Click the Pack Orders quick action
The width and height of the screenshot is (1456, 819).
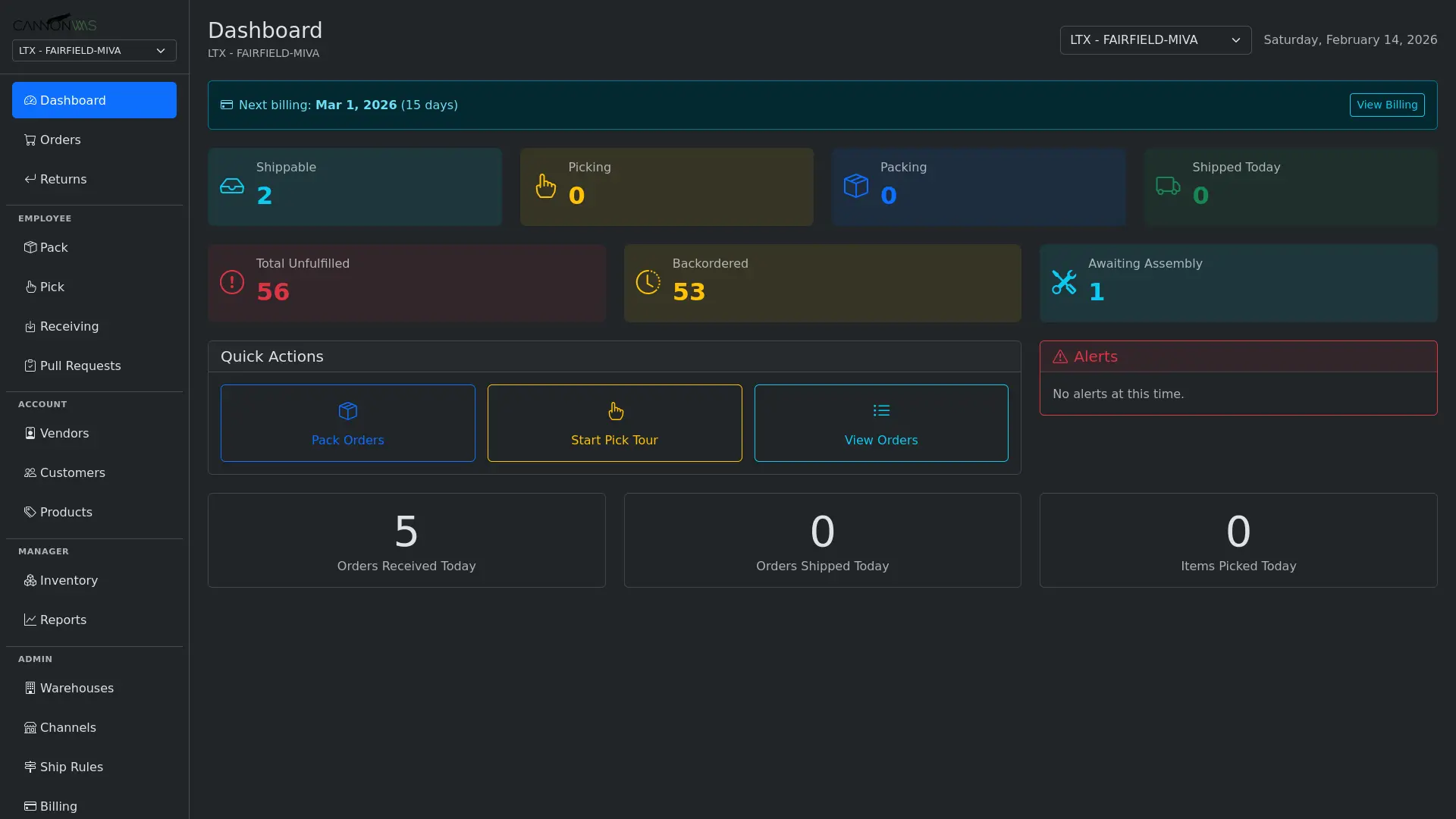pos(347,422)
